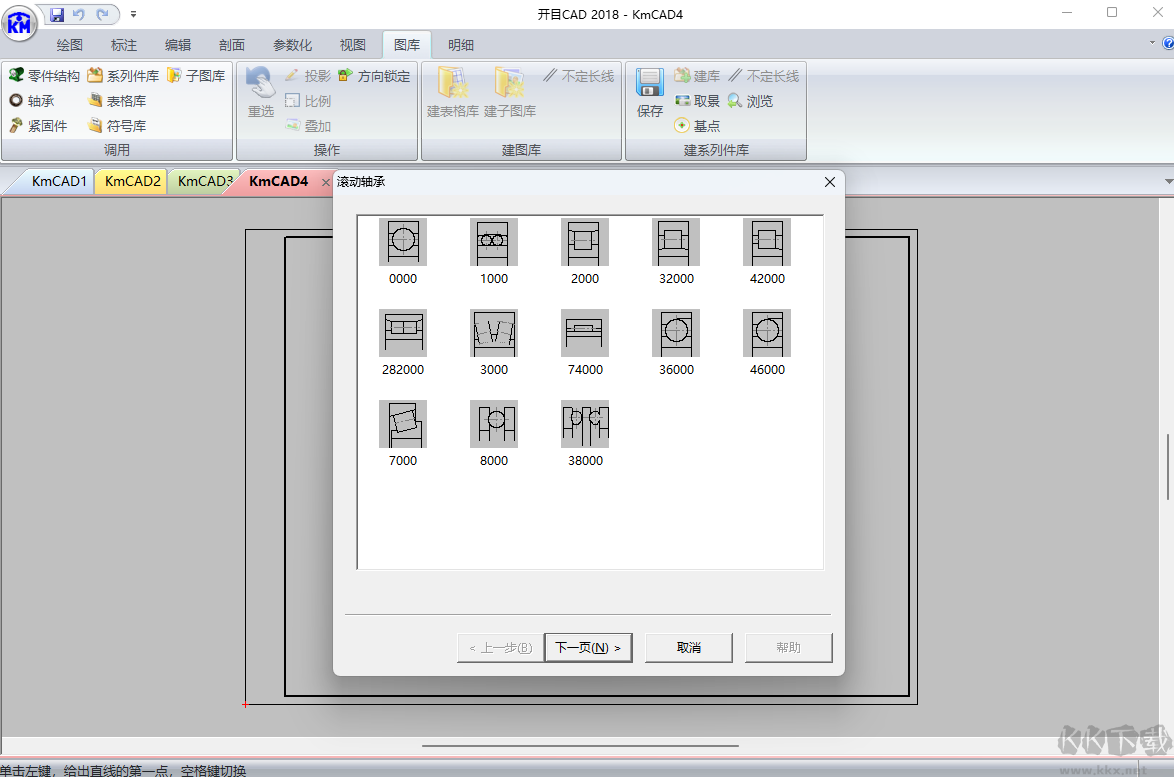Expand the document tab list arrow
This screenshot has width=1174, height=777.
(x=1169, y=182)
